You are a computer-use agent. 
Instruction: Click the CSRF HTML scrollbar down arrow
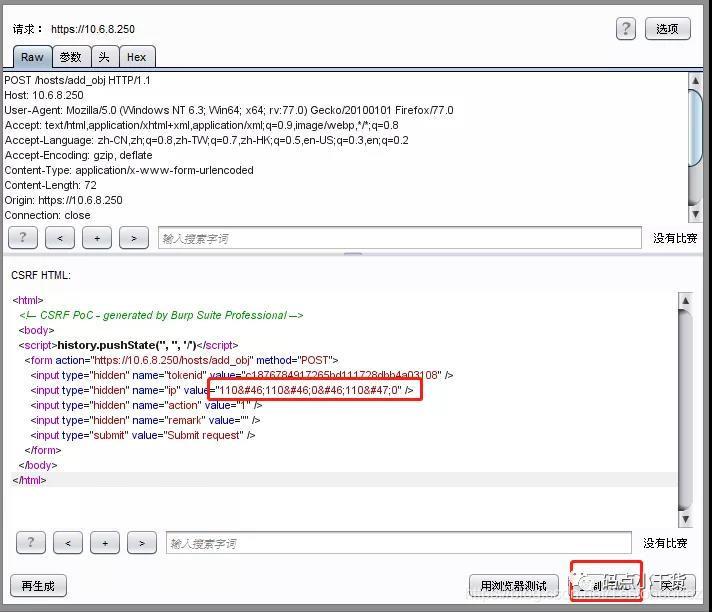click(686, 519)
